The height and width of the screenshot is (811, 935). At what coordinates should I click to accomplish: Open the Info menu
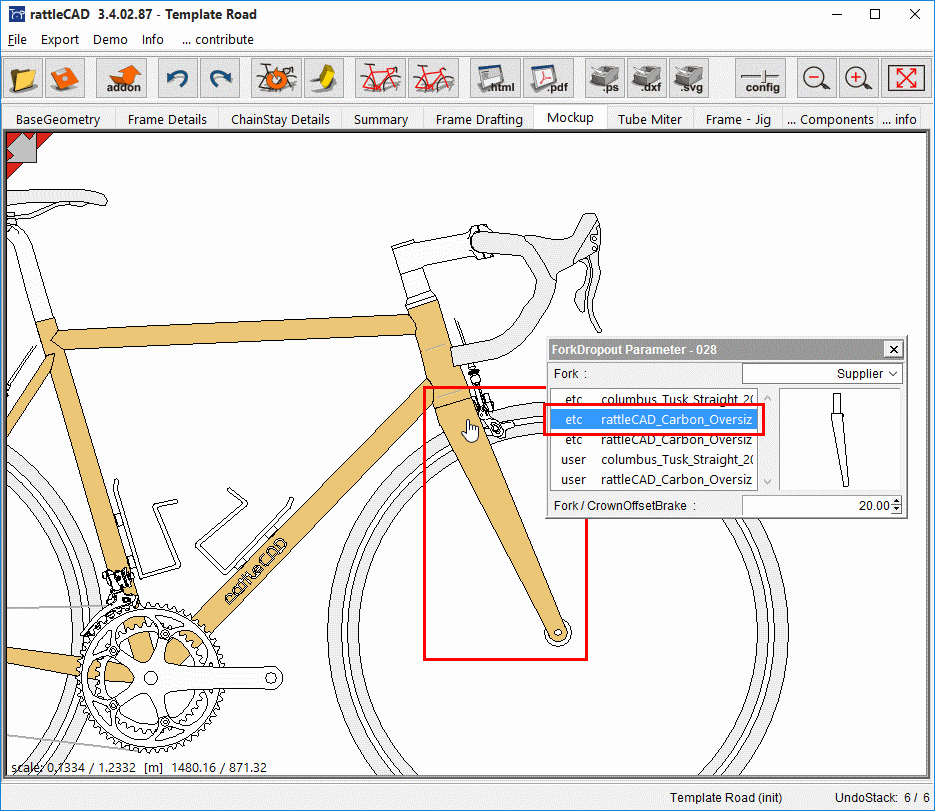[x=153, y=39]
